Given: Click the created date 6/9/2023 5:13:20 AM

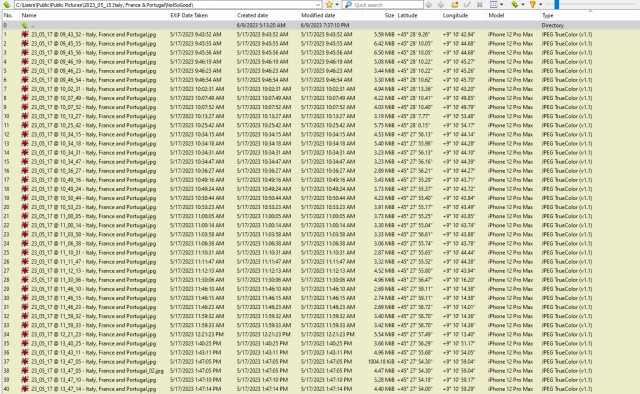Looking at the screenshot, I should 261,25.
